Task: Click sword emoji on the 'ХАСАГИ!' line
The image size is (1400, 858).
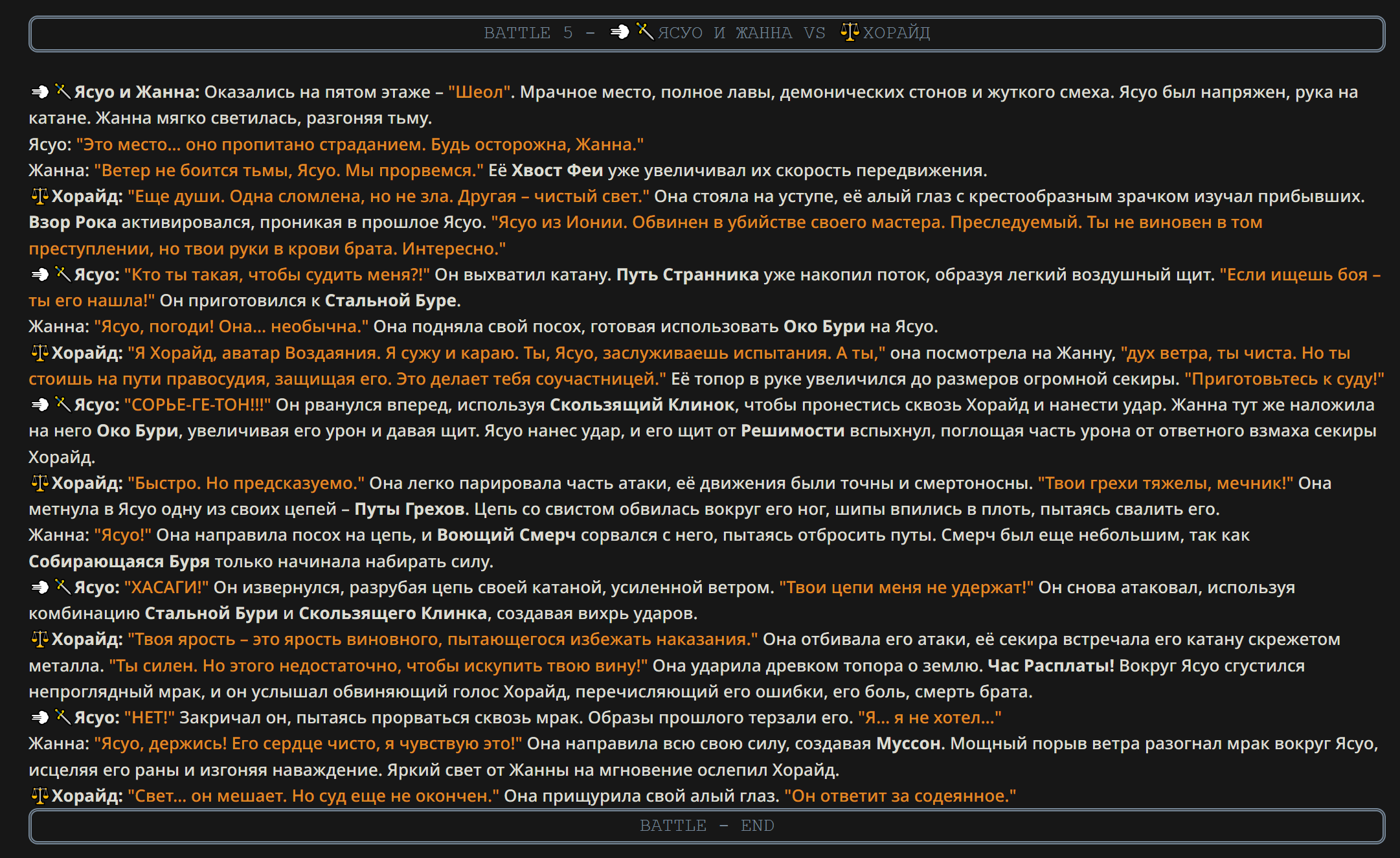Action: pyautogui.click(x=63, y=587)
